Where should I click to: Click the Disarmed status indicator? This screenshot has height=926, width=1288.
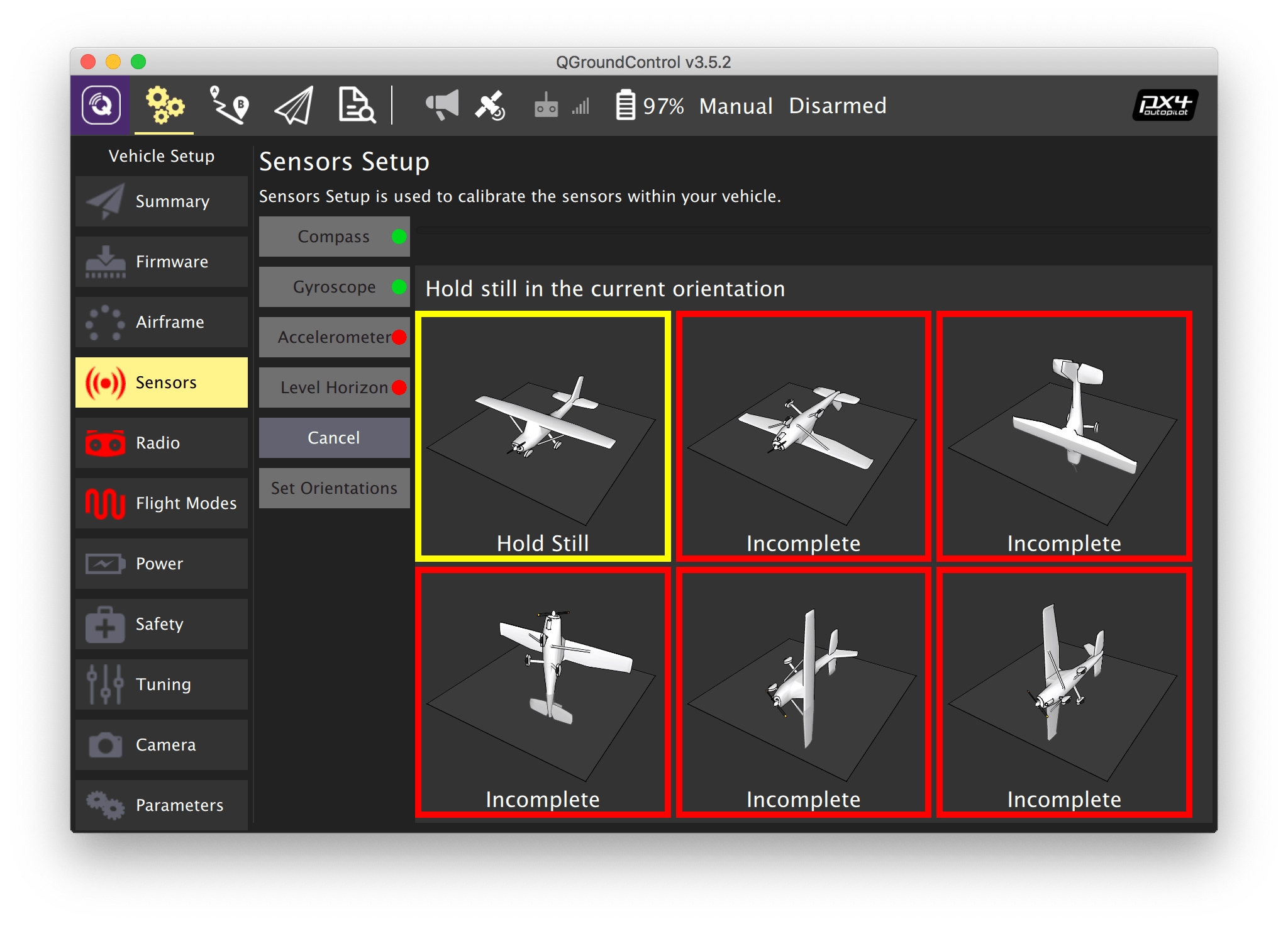(837, 106)
